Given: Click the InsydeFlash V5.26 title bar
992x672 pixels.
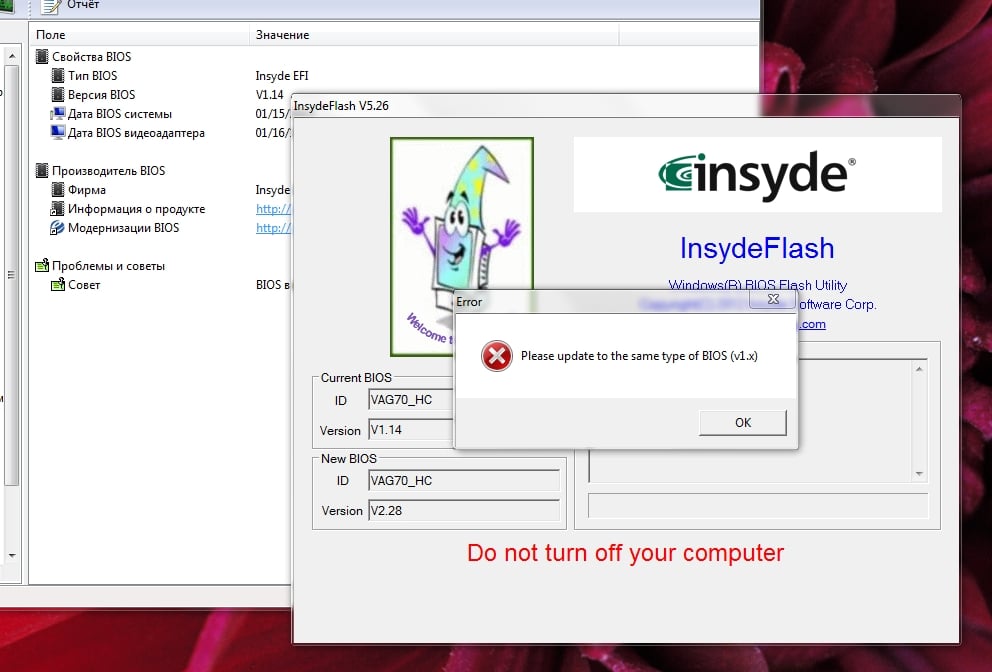Looking at the screenshot, I should tap(626, 106).
